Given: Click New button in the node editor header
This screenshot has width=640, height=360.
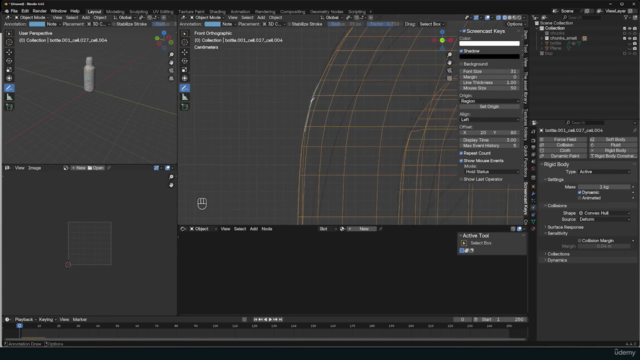Looking at the screenshot, I should click(361, 229).
